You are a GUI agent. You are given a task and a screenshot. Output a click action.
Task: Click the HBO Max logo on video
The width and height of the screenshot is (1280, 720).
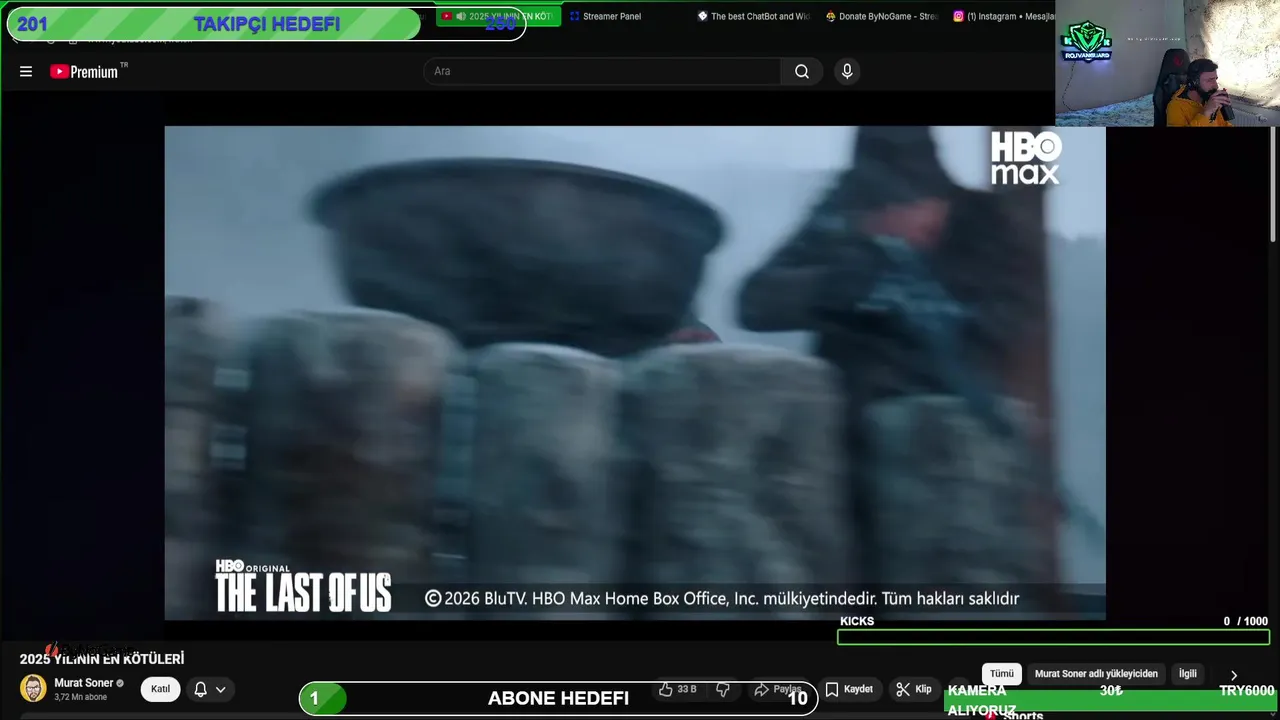1026,158
